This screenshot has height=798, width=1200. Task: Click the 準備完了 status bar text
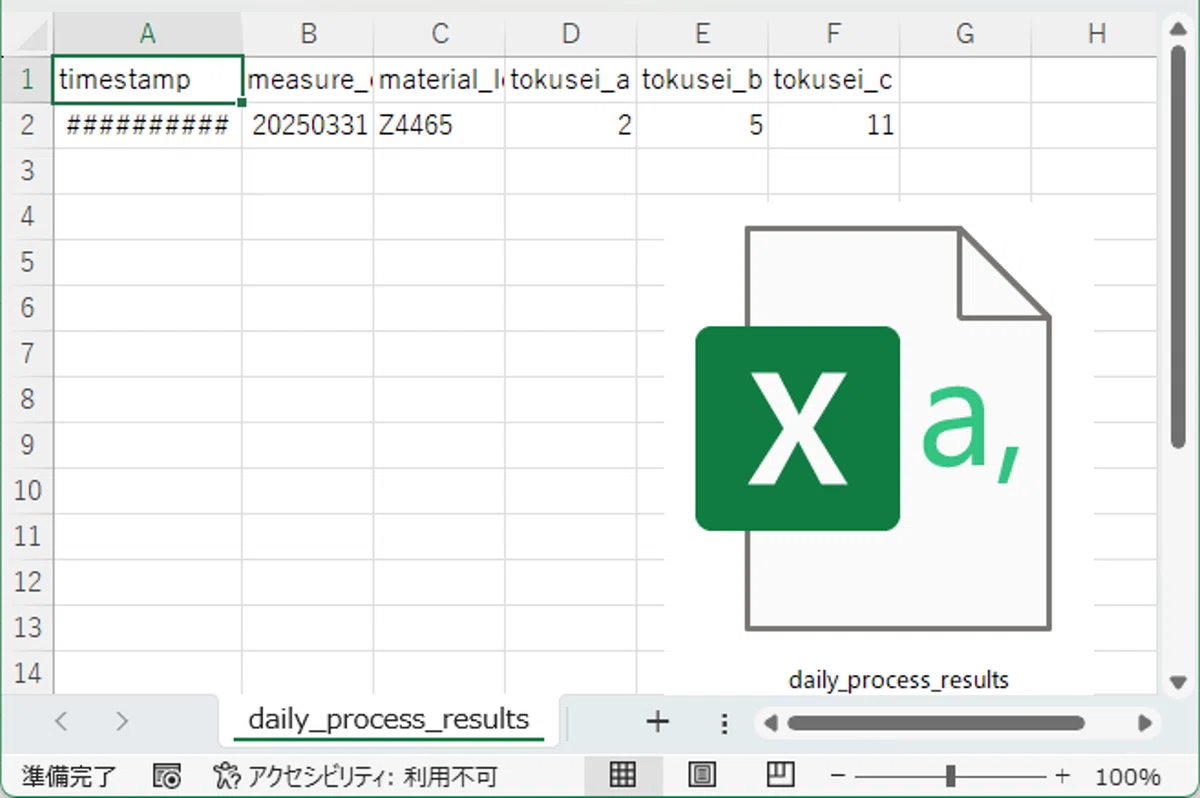click(x=69, y=776)
